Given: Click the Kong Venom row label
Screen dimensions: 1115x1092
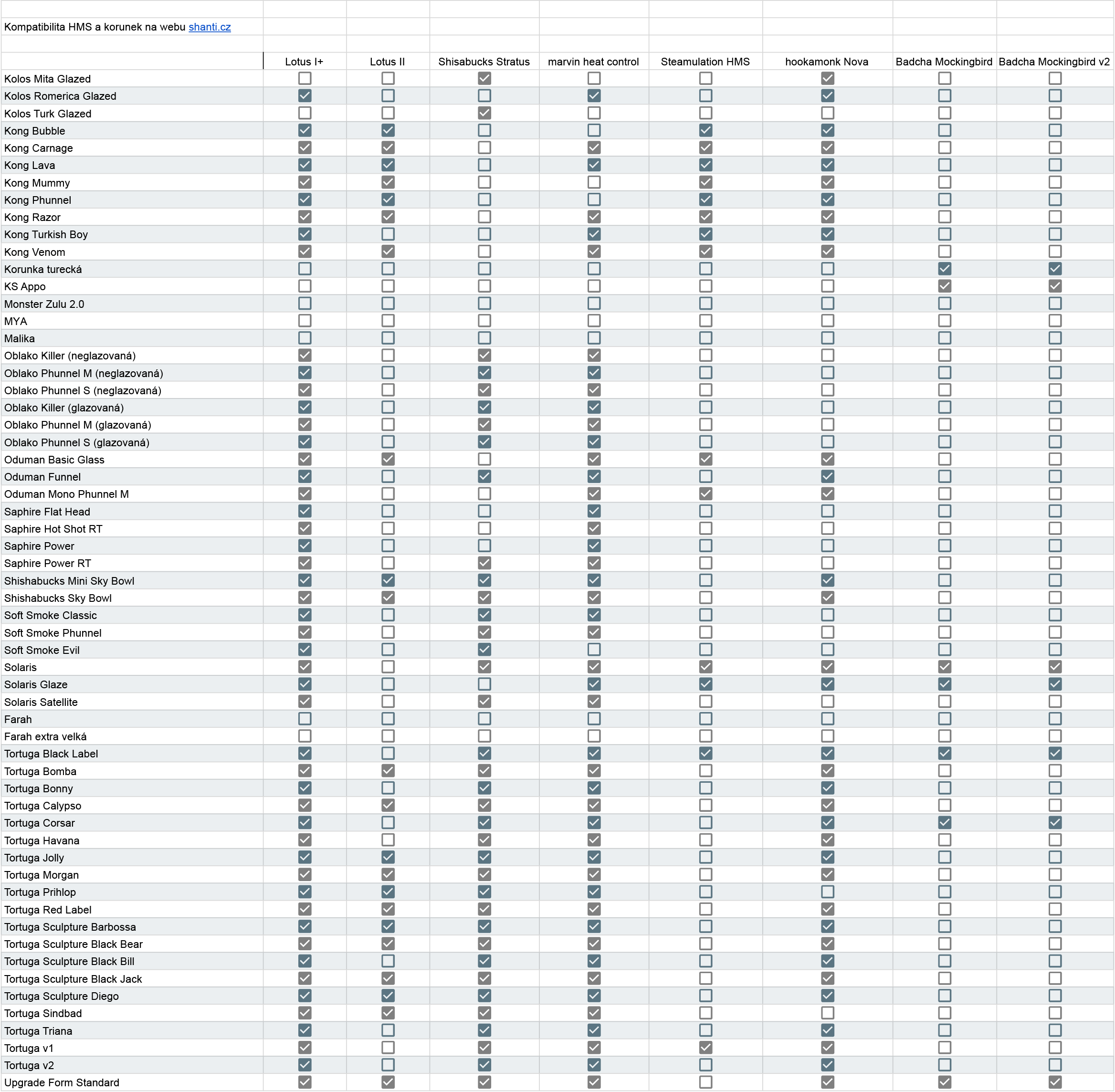Looking at the screenshot, I should point(34,252).
